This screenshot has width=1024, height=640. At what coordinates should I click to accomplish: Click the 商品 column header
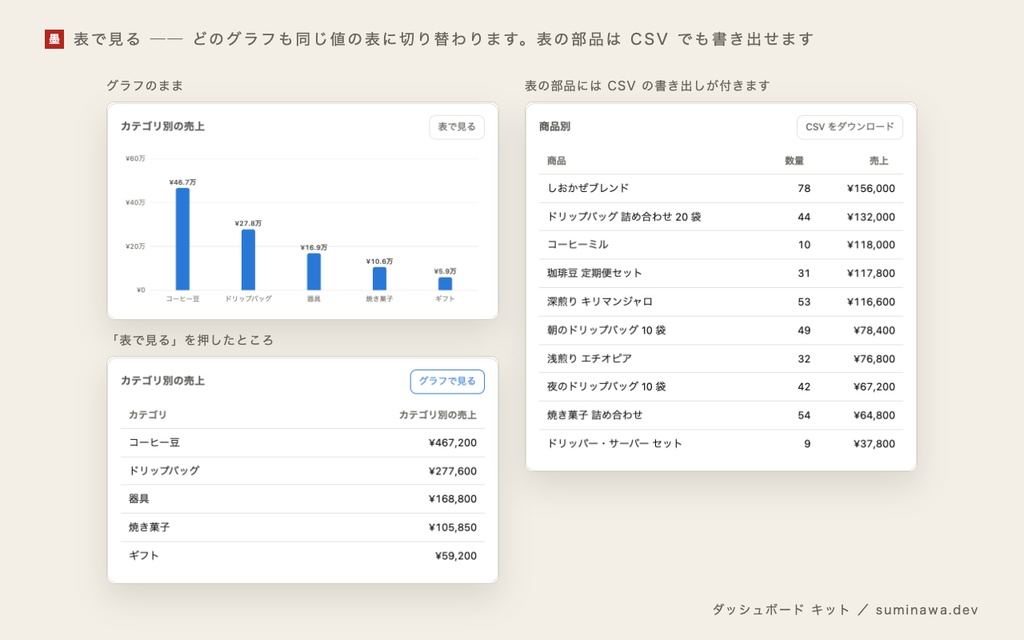(x=556, y=161)
